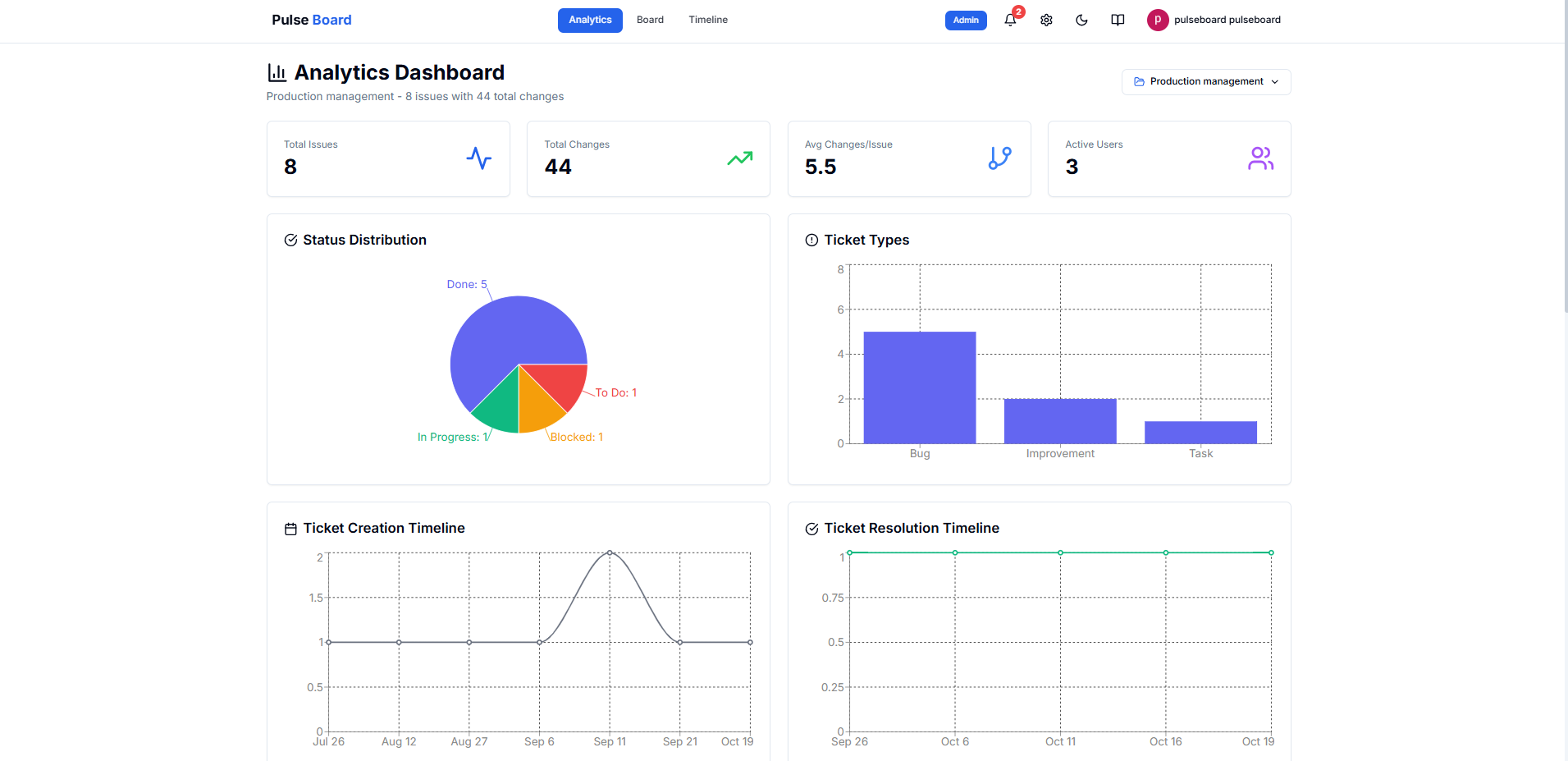The width and height of the screenshot is (1568, 761).
Task: Open the documentation book icon
Action: pos(1118,21)
